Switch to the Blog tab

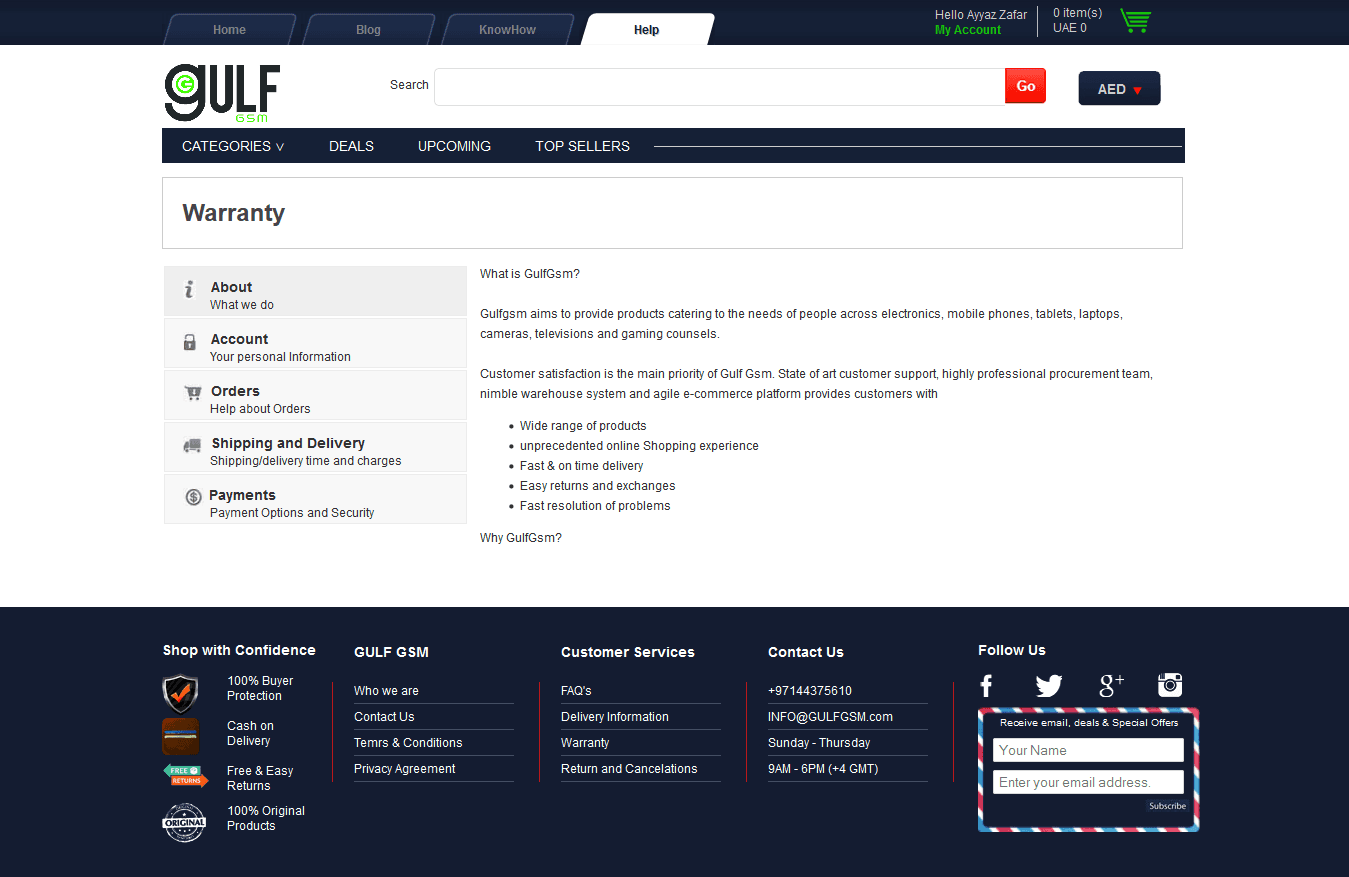[x=368, y=29]
